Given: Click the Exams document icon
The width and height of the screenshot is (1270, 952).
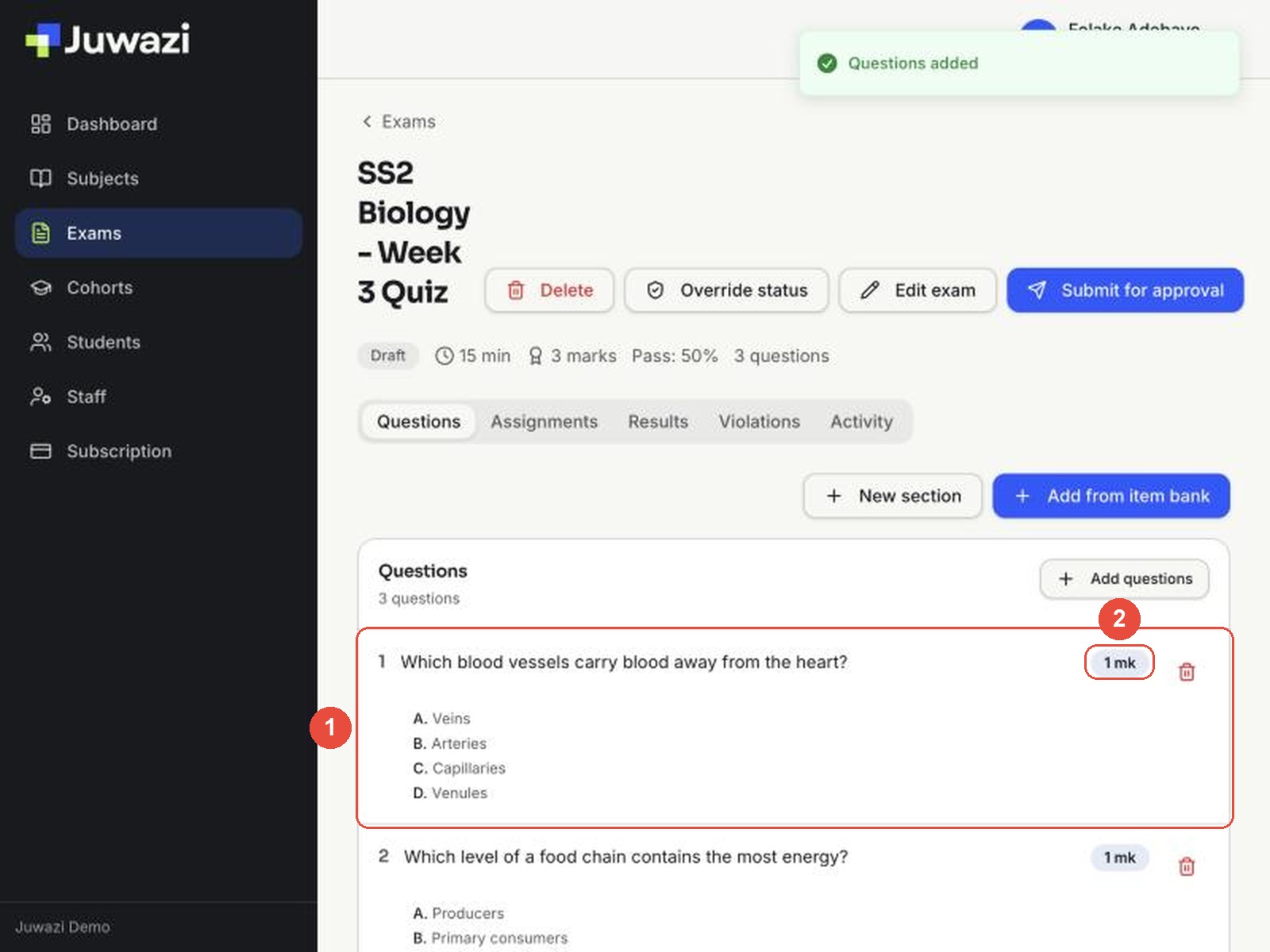Looking at the screenshot, I should [40, 233].
